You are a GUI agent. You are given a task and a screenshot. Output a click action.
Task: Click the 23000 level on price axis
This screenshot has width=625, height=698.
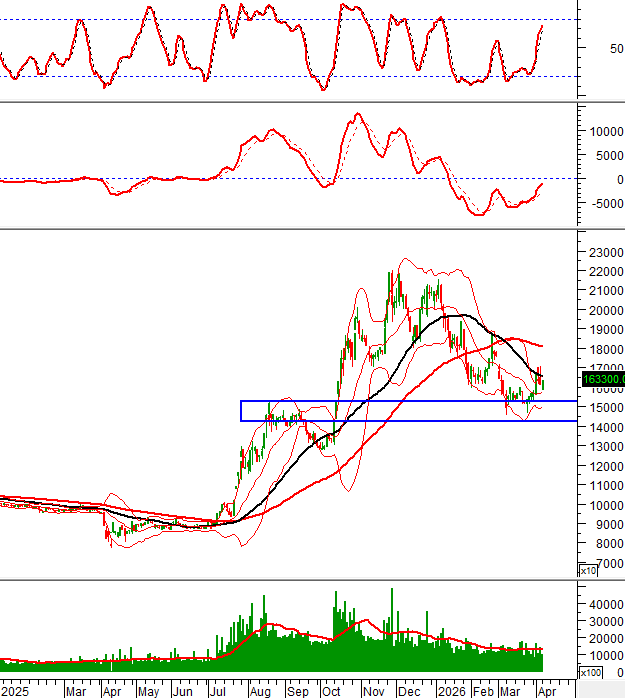point(602,252)
